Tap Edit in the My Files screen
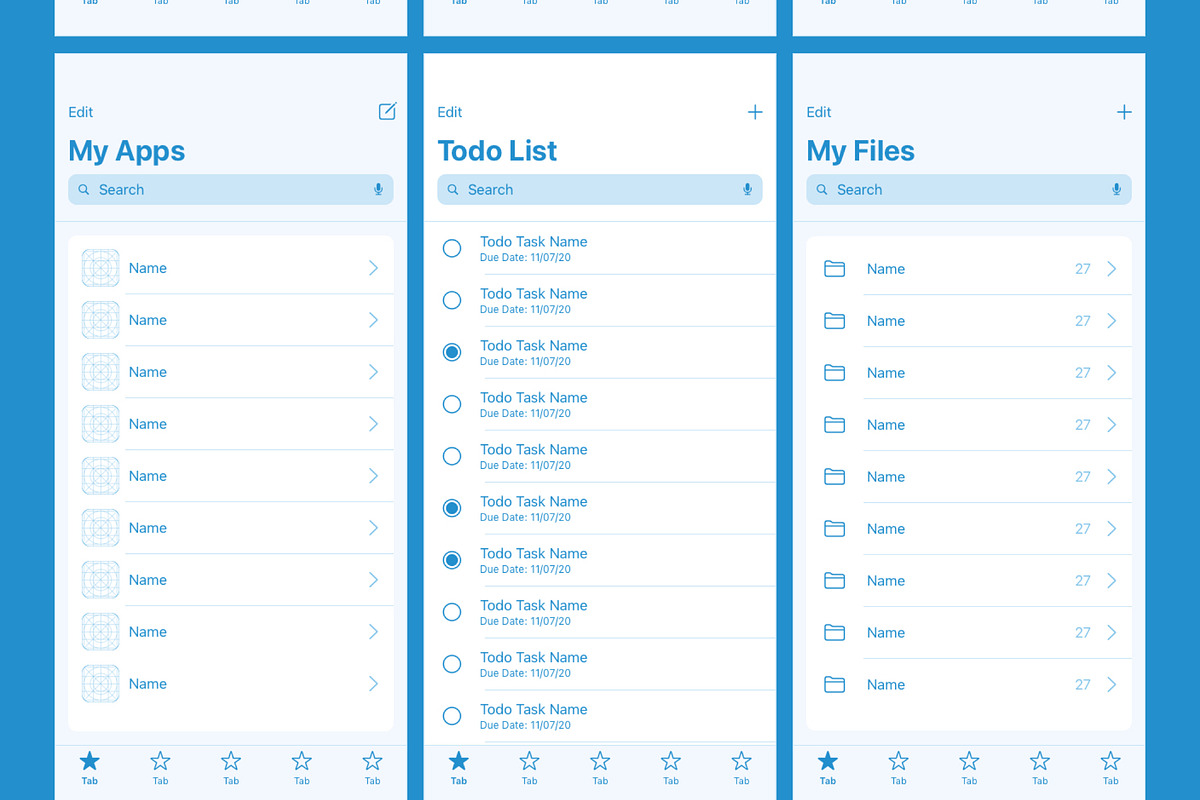The height and width of the screenshot is (800, 1200). tap(819, 112)
